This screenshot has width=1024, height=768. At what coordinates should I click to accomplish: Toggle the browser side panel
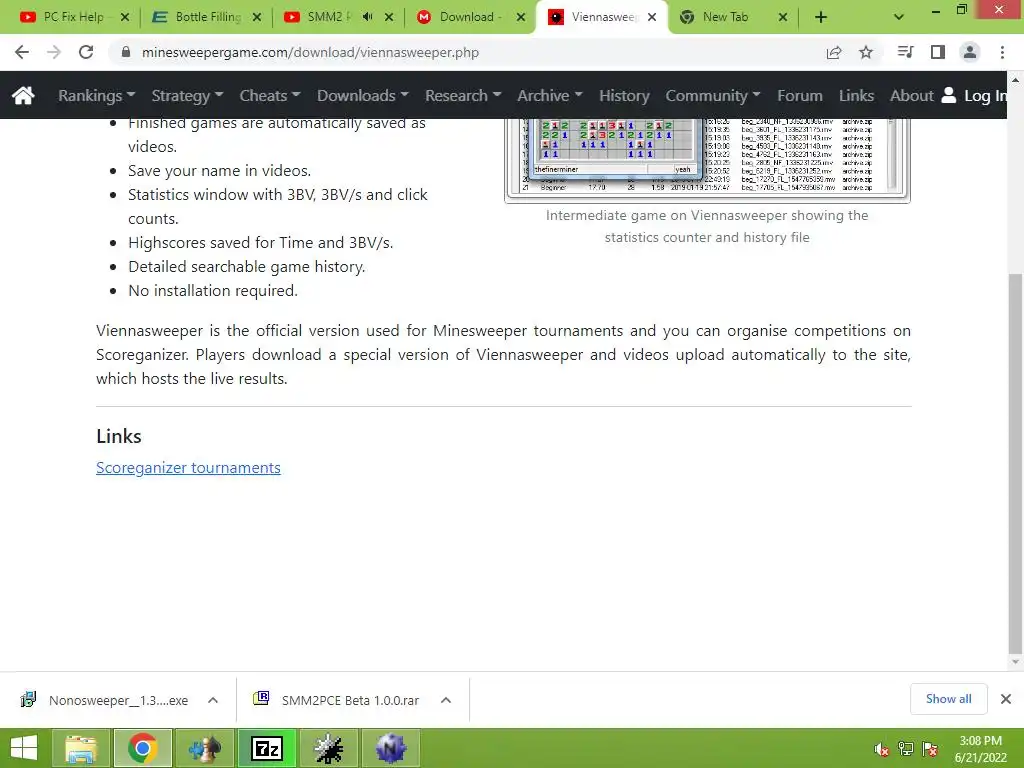click(x=938, y=52)
